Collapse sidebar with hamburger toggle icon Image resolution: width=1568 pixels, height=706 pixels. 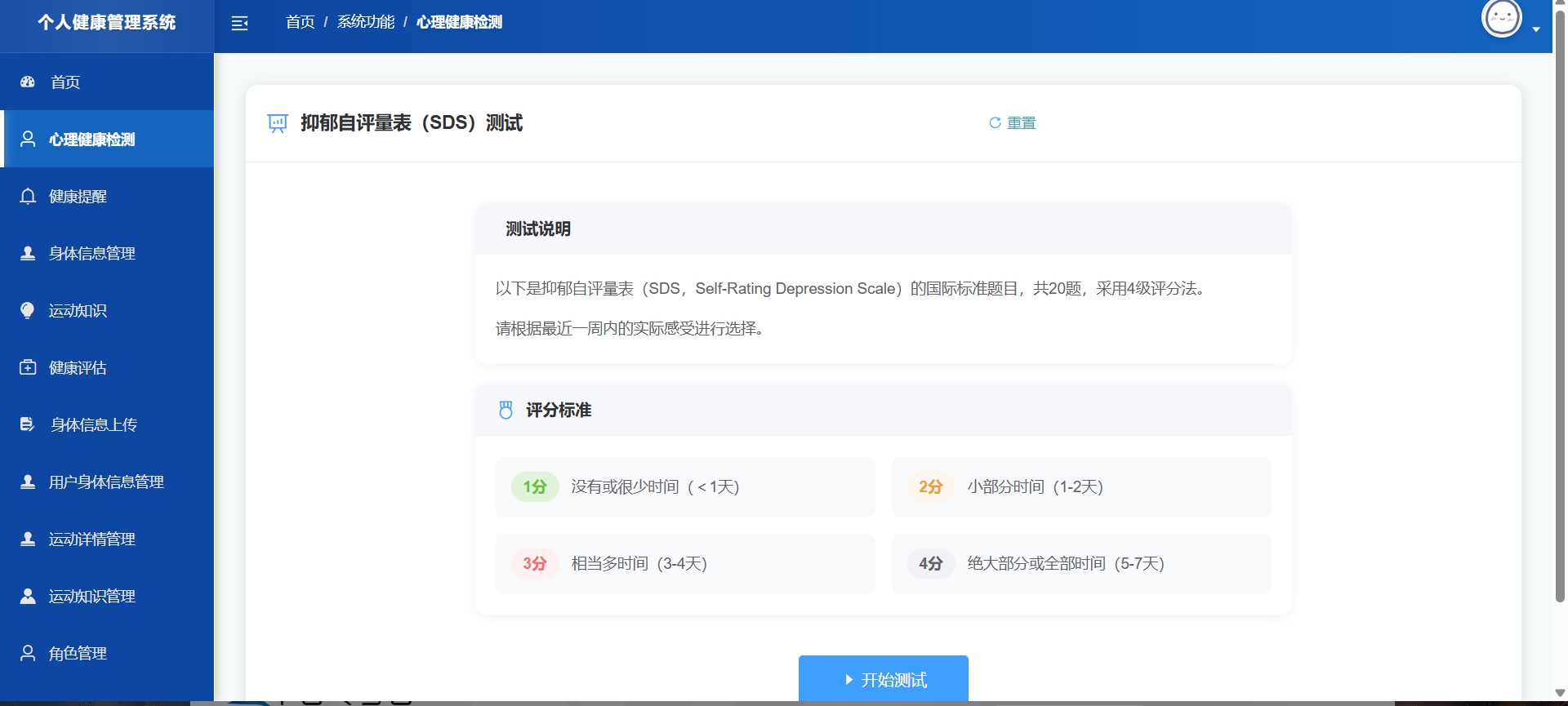tap(239, 23)
